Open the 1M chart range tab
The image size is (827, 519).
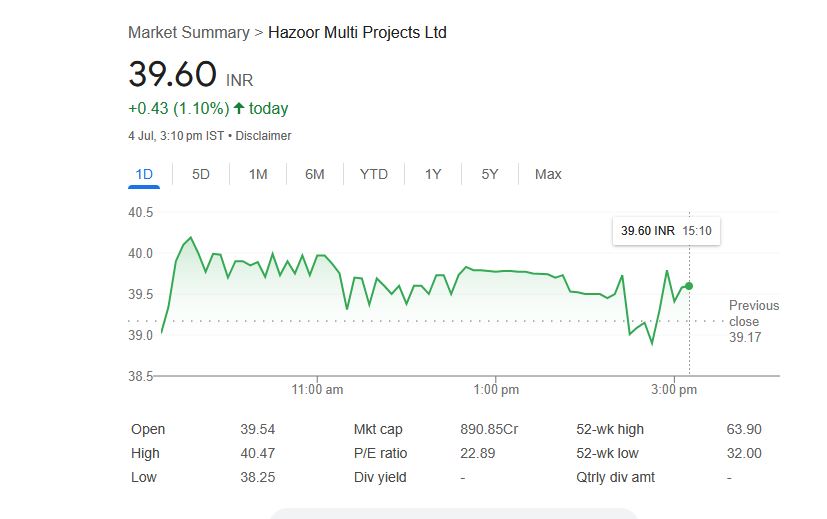258,174
